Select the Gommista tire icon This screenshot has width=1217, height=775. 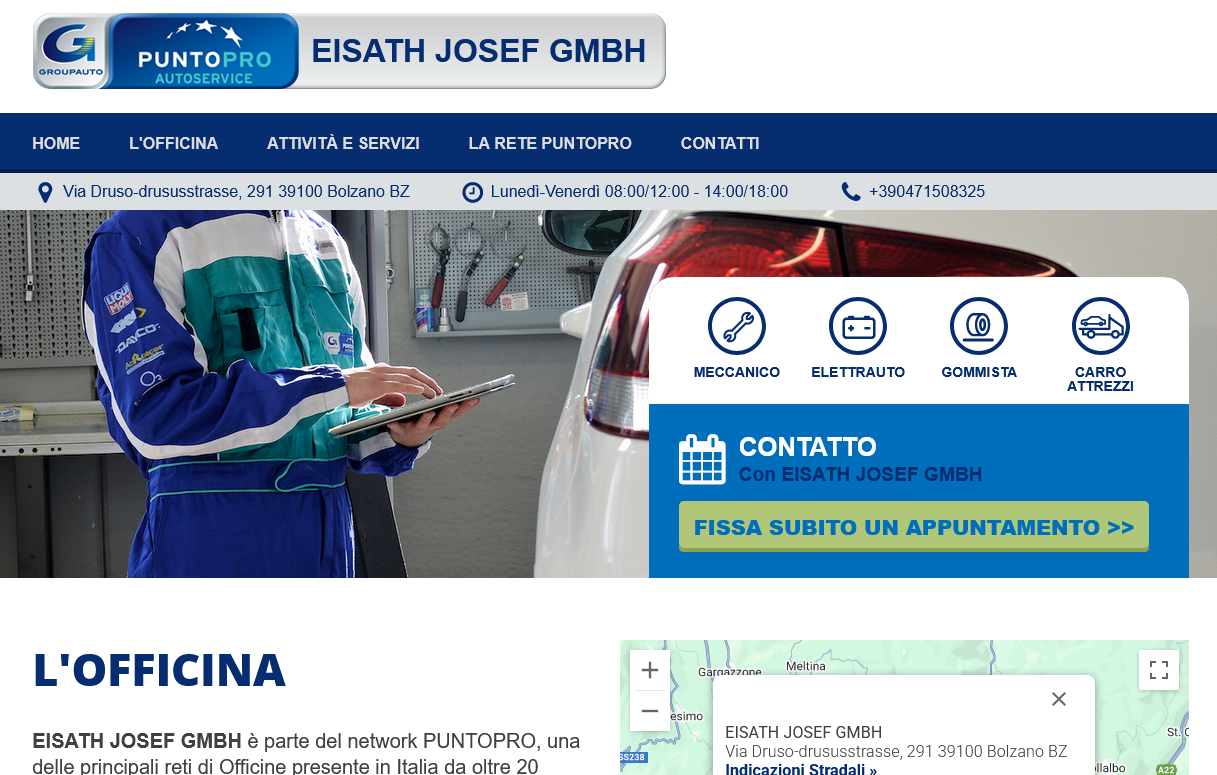[x=979, y=326]
